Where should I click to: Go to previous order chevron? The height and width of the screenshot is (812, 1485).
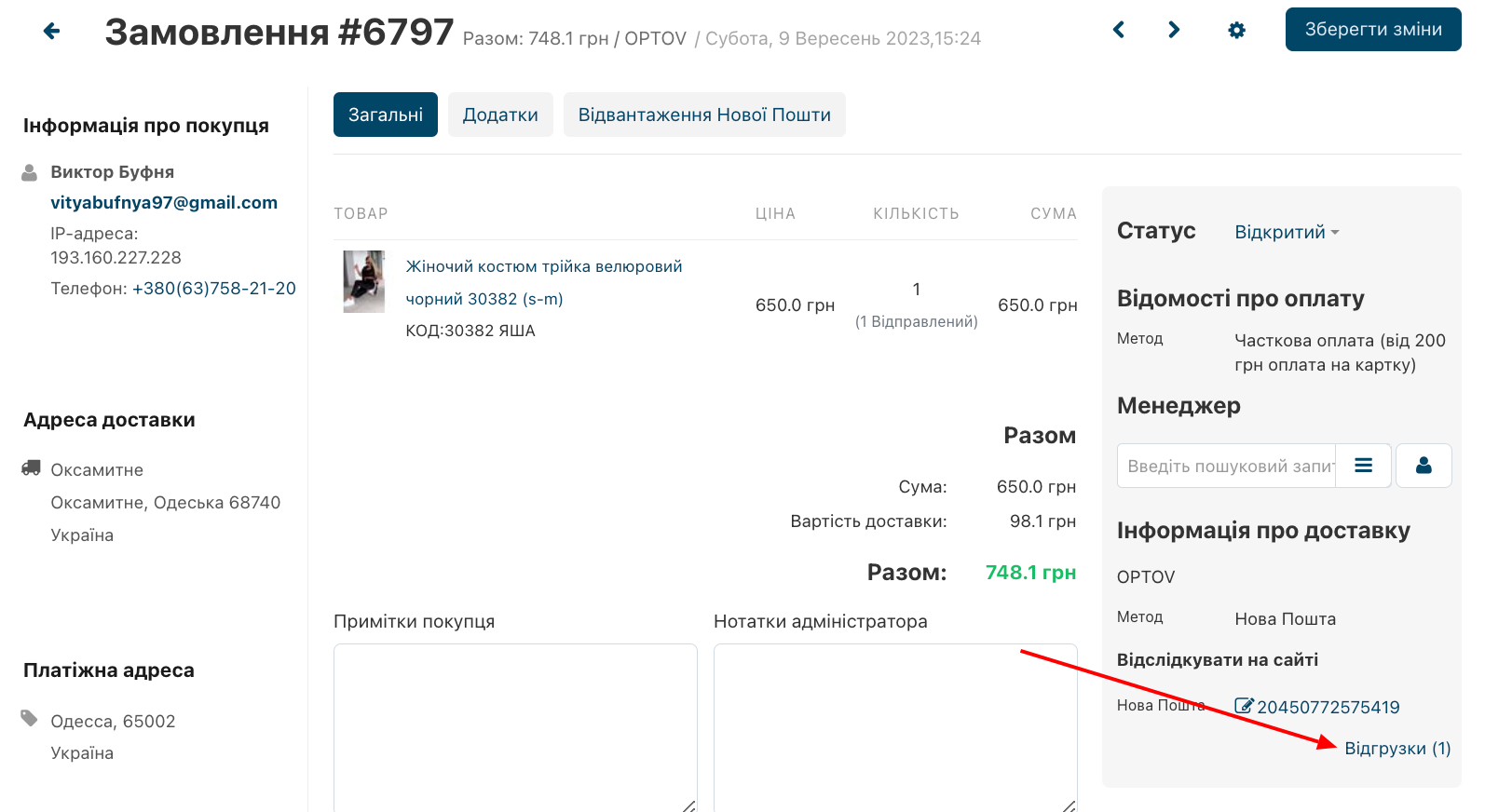(1119, 30)
